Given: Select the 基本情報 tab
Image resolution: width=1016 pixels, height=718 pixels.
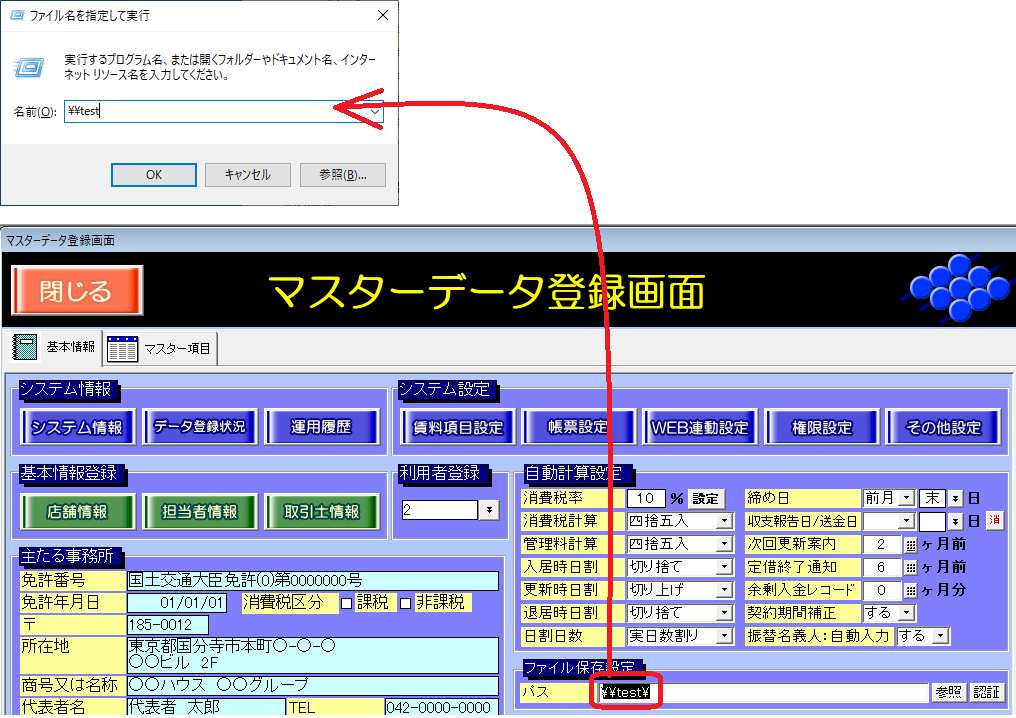Looking at the screenshot, I should point(69,347).
